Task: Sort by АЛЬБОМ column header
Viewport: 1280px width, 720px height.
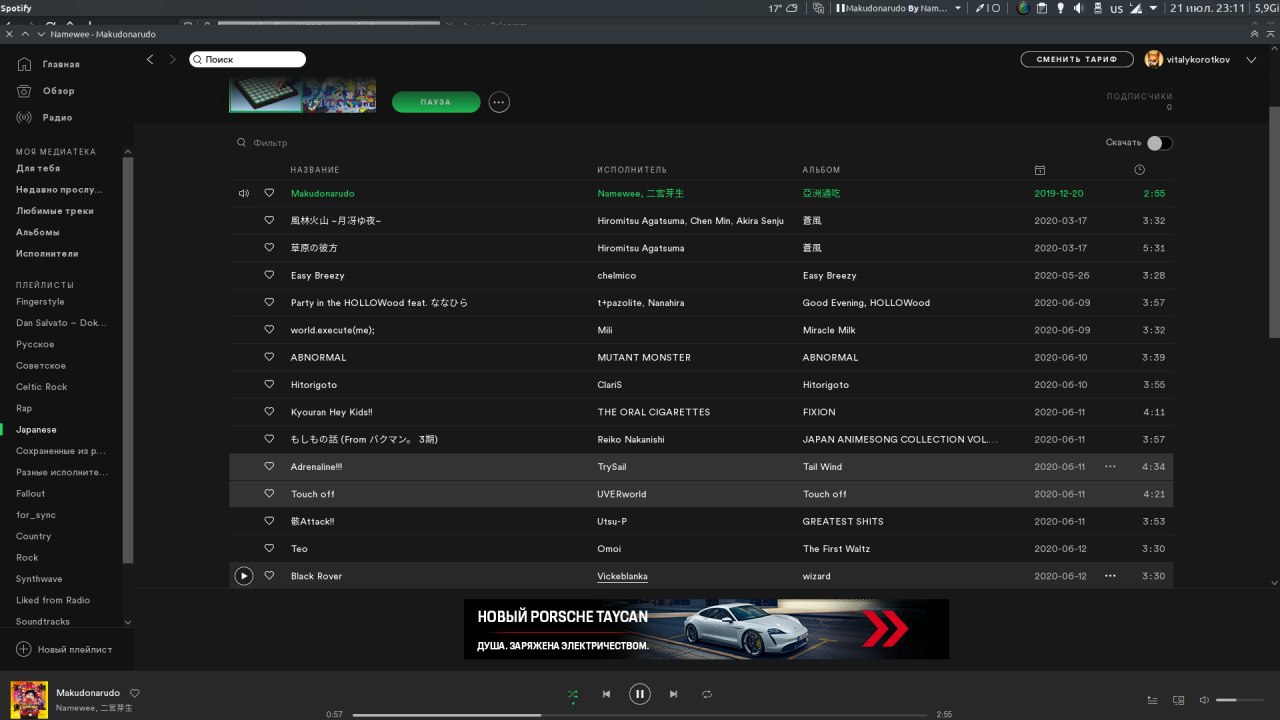Action: pos(821,170)
